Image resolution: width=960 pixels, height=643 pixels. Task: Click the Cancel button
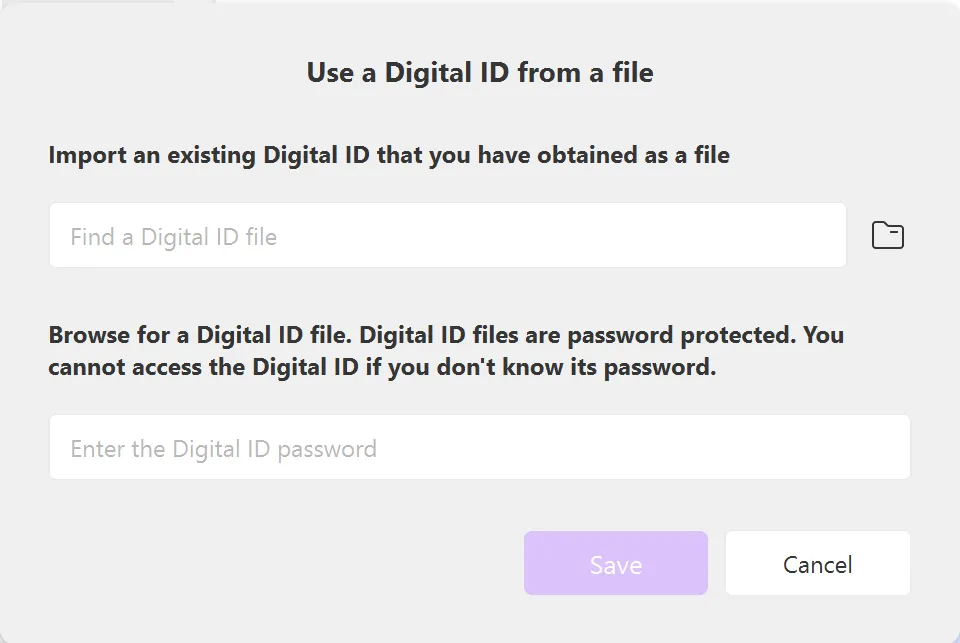tap(817, 564)
